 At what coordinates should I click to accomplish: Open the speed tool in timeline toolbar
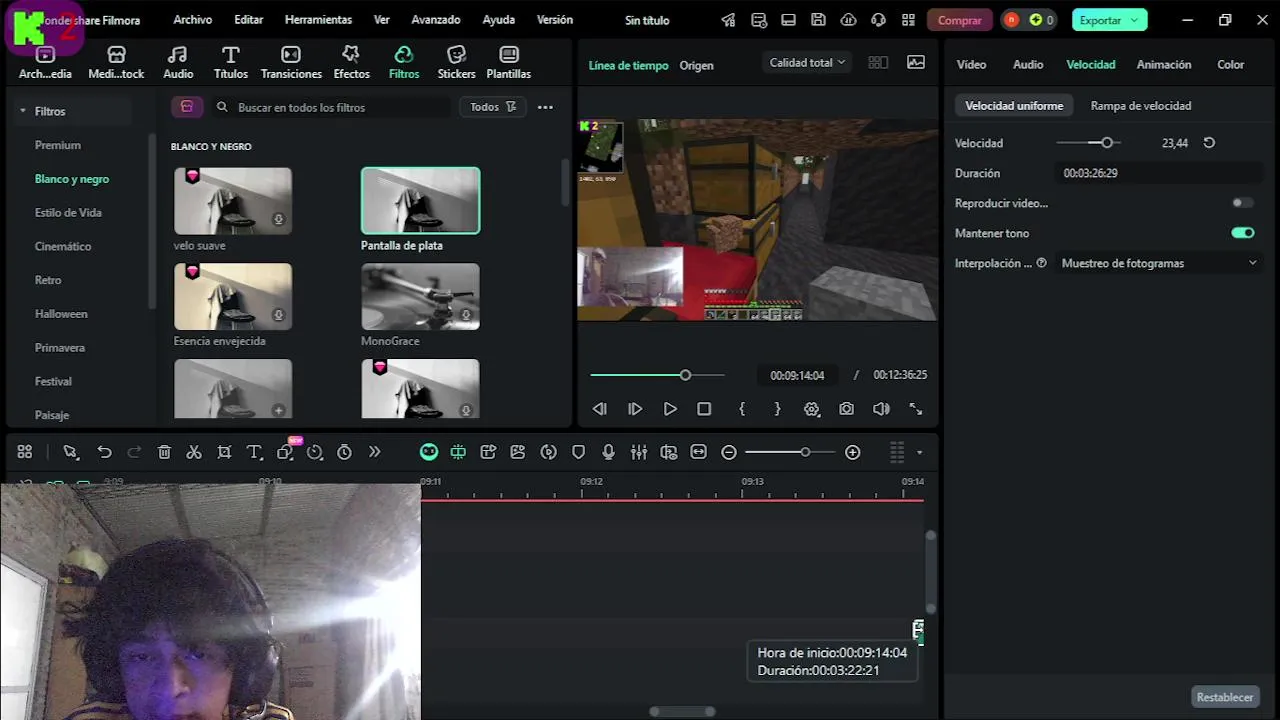(314, 452)
